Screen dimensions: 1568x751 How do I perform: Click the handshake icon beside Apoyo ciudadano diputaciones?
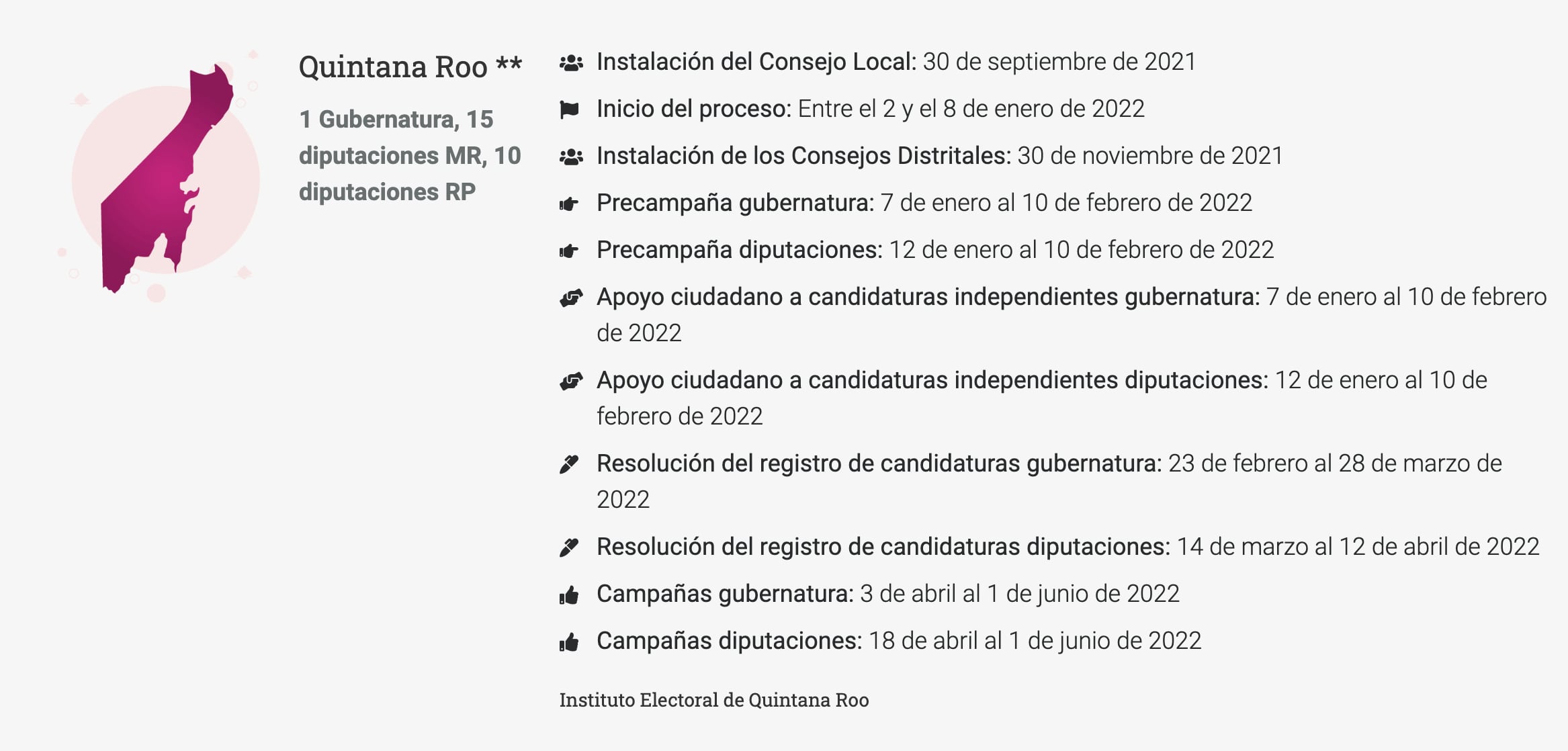pos(571,381)
